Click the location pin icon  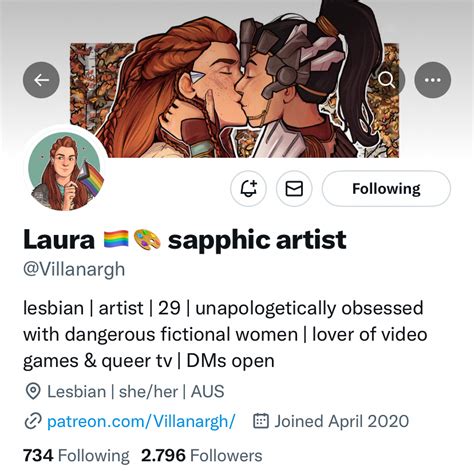point(33,392)
